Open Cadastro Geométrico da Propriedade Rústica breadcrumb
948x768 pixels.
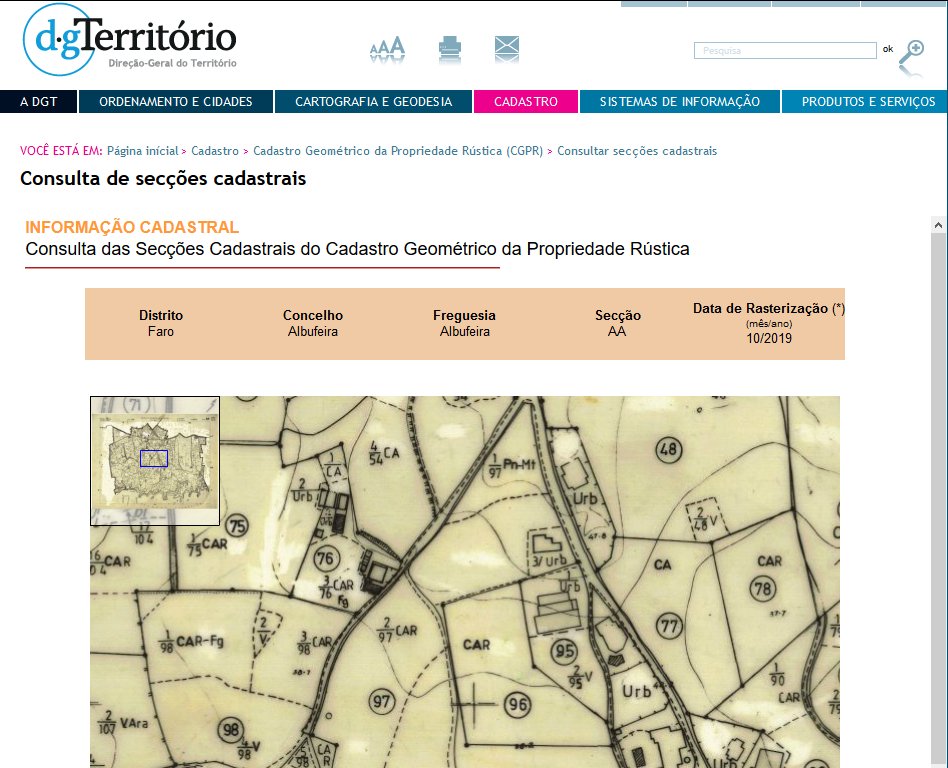point(398,151)
